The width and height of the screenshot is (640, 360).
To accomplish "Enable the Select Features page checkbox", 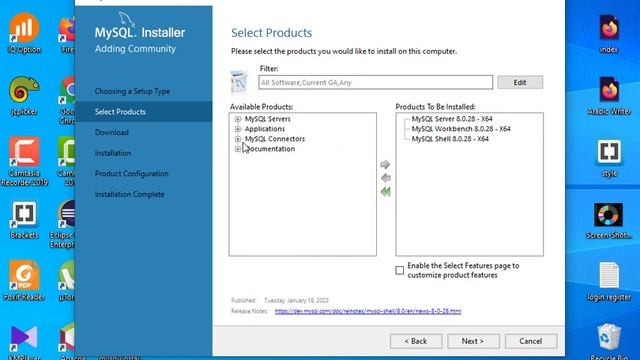I will click(400, 270).
